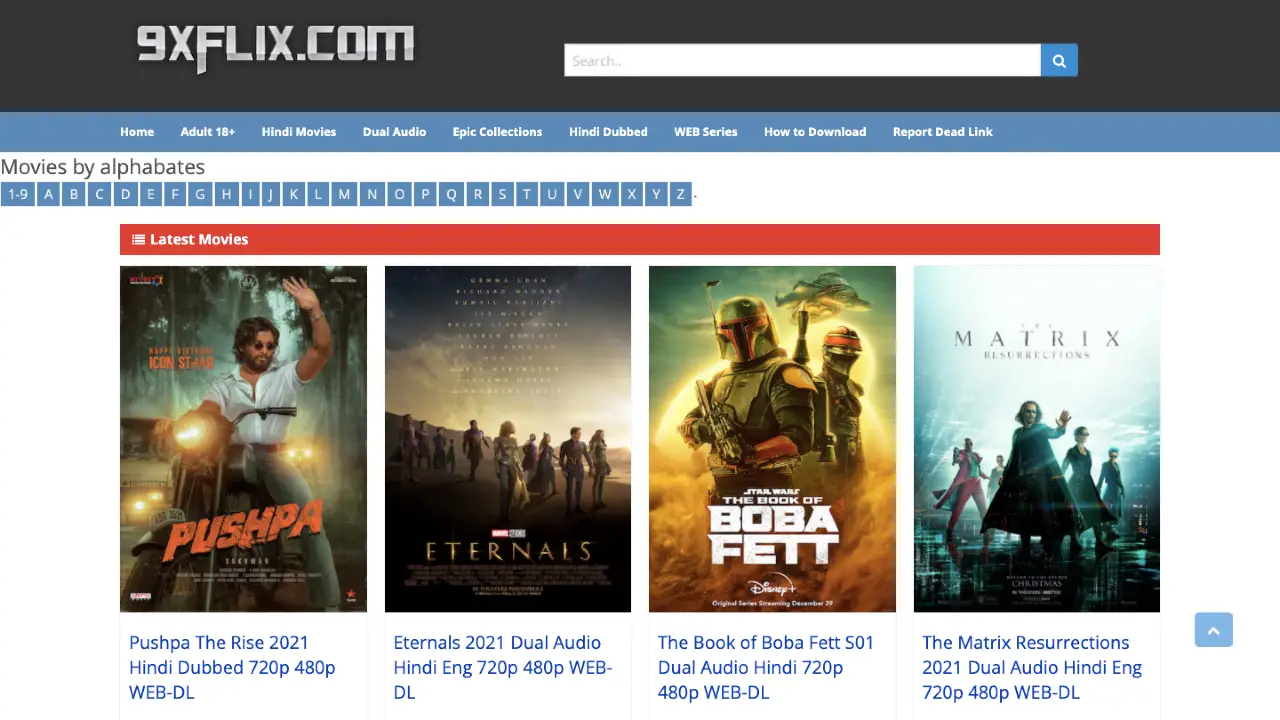1280x720 pixels.
Task: Open the Pushpa movie poster
Action: coord(243,439)
